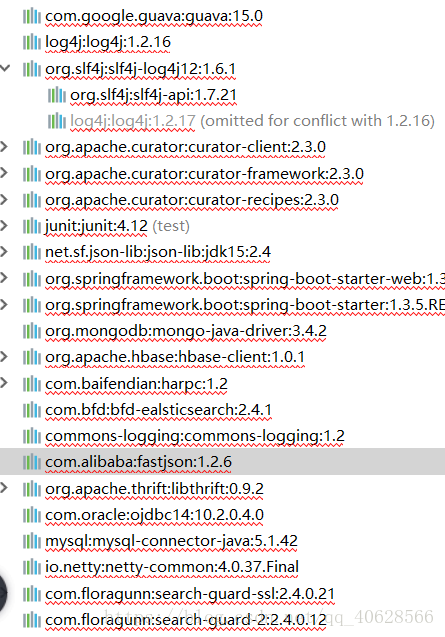The height and width of the screenshot is (637, 445).
Task: Click the library icon beside search-guard-2:2.4.0.12
Action: tap(32, 620)
